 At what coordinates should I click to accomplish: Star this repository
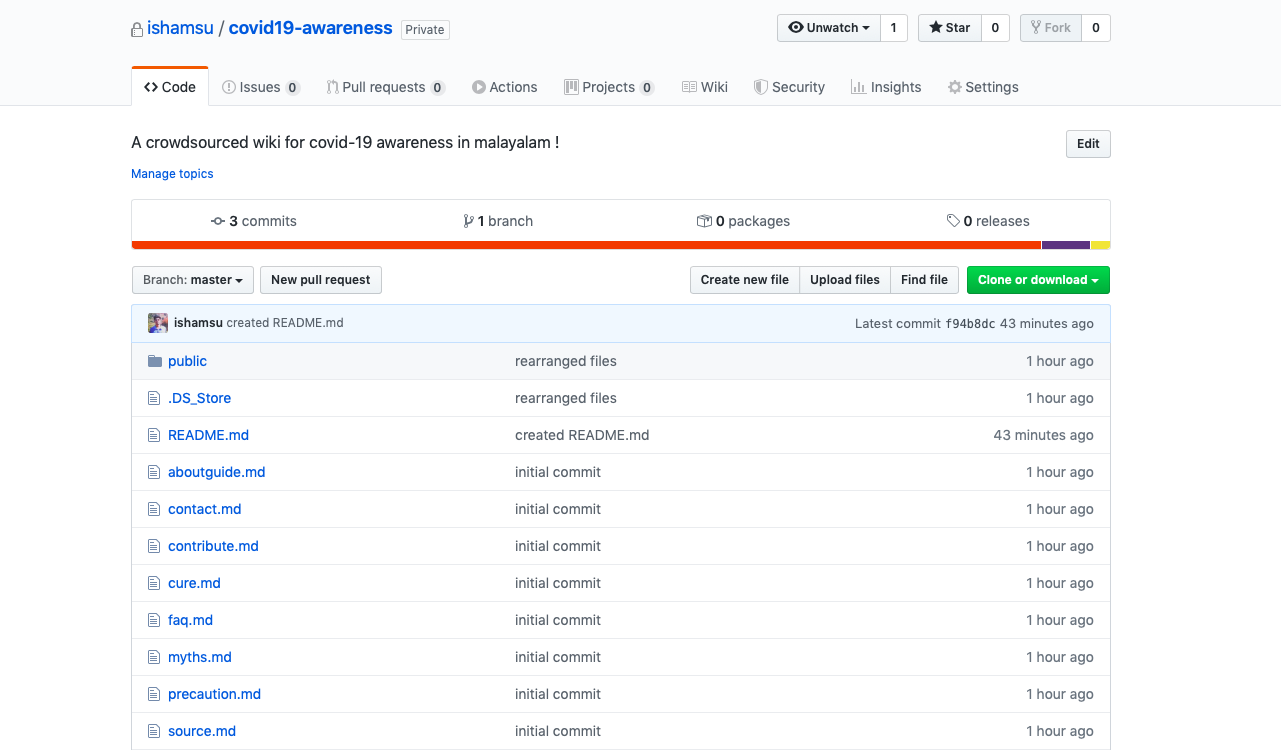[950, 28]
